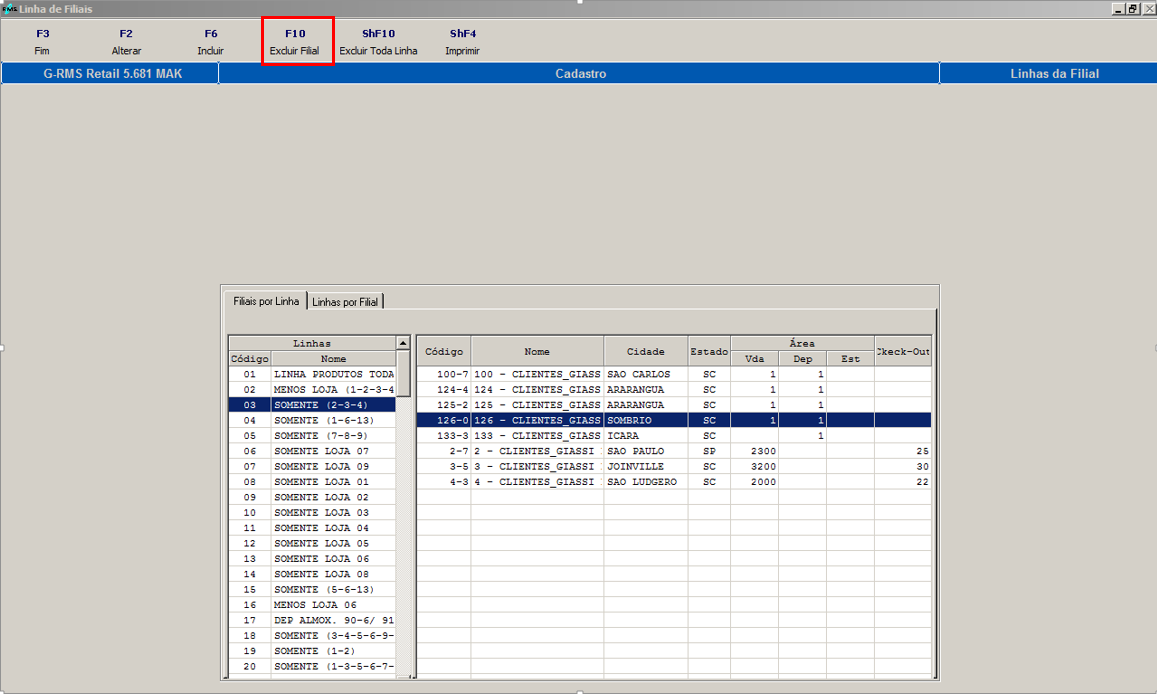Click the Vda value 2000 cell
1157x694 pixels.
(754, 482)
